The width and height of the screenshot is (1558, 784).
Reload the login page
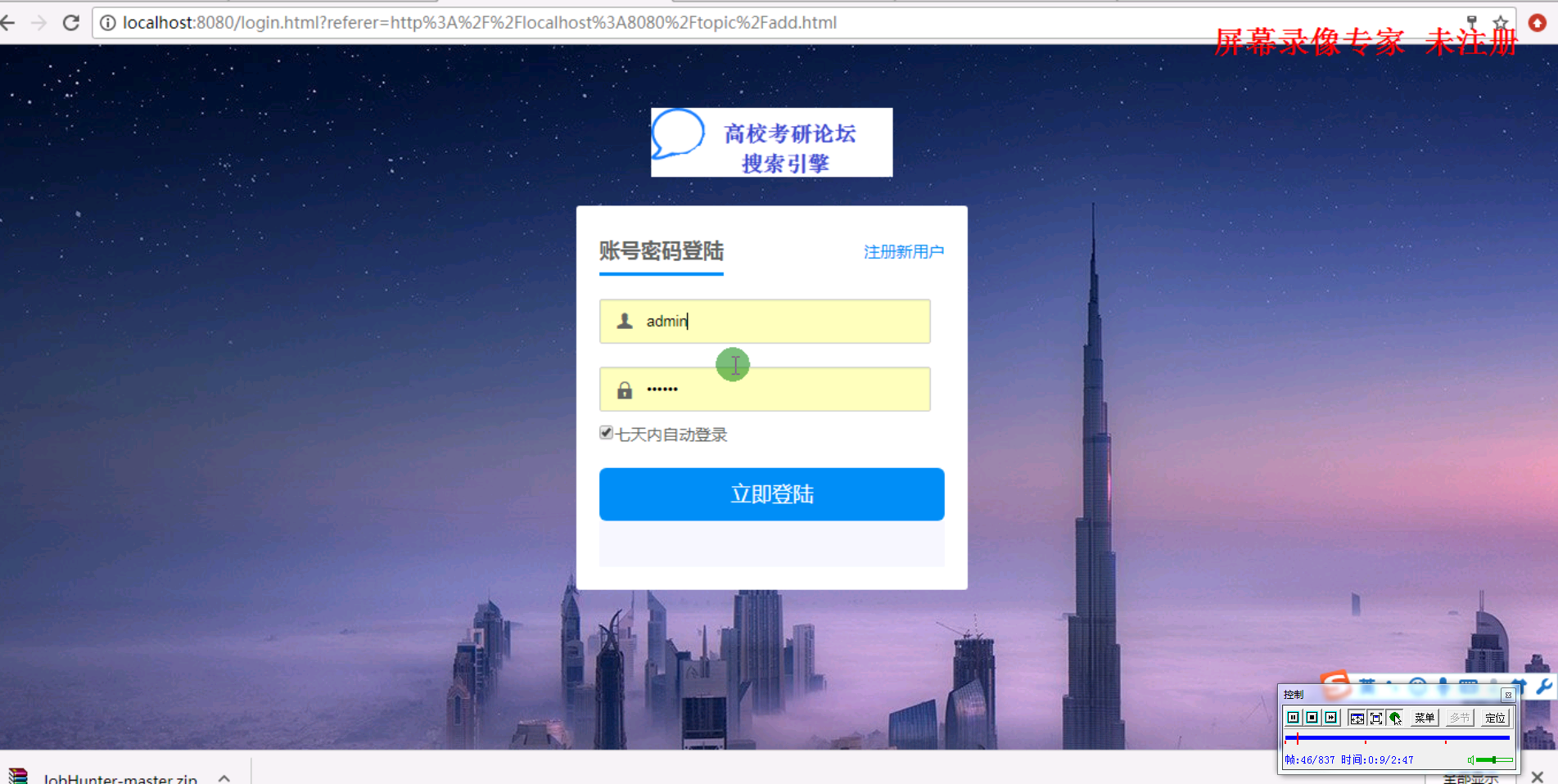tap(71, 22)
